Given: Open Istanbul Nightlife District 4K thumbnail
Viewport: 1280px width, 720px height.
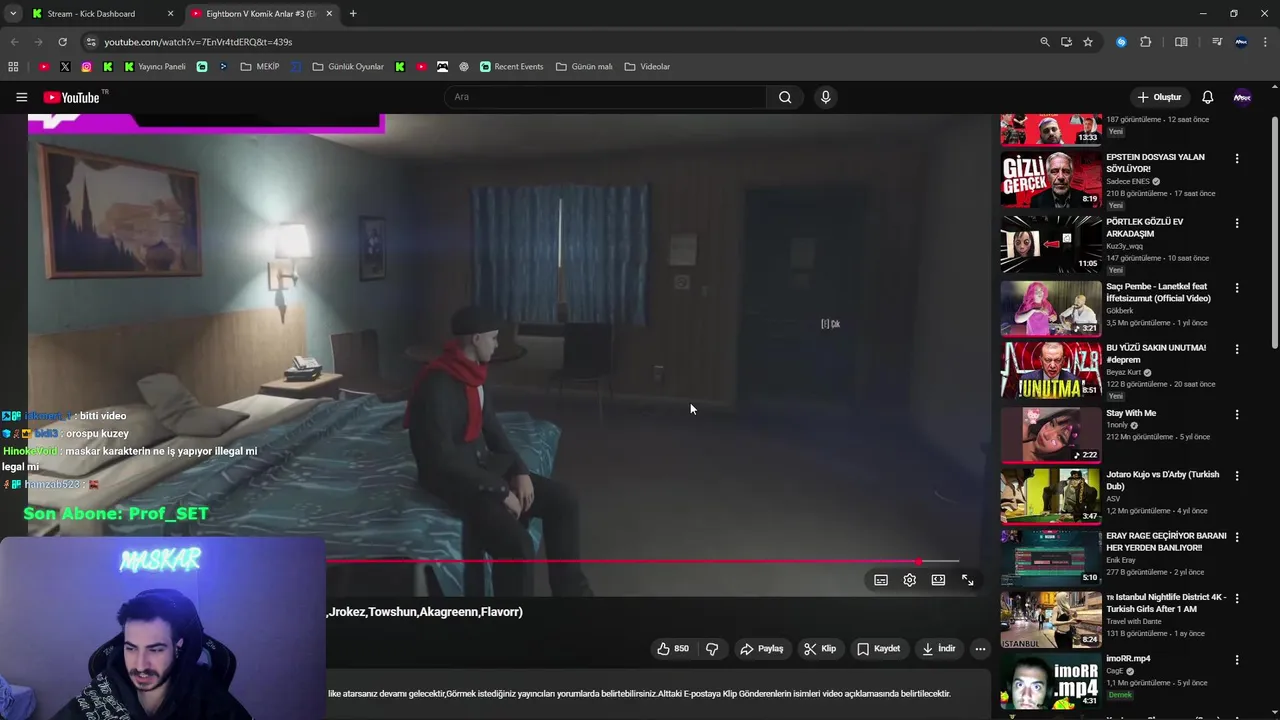Looking at the screenshot, I should [1051, 620].
